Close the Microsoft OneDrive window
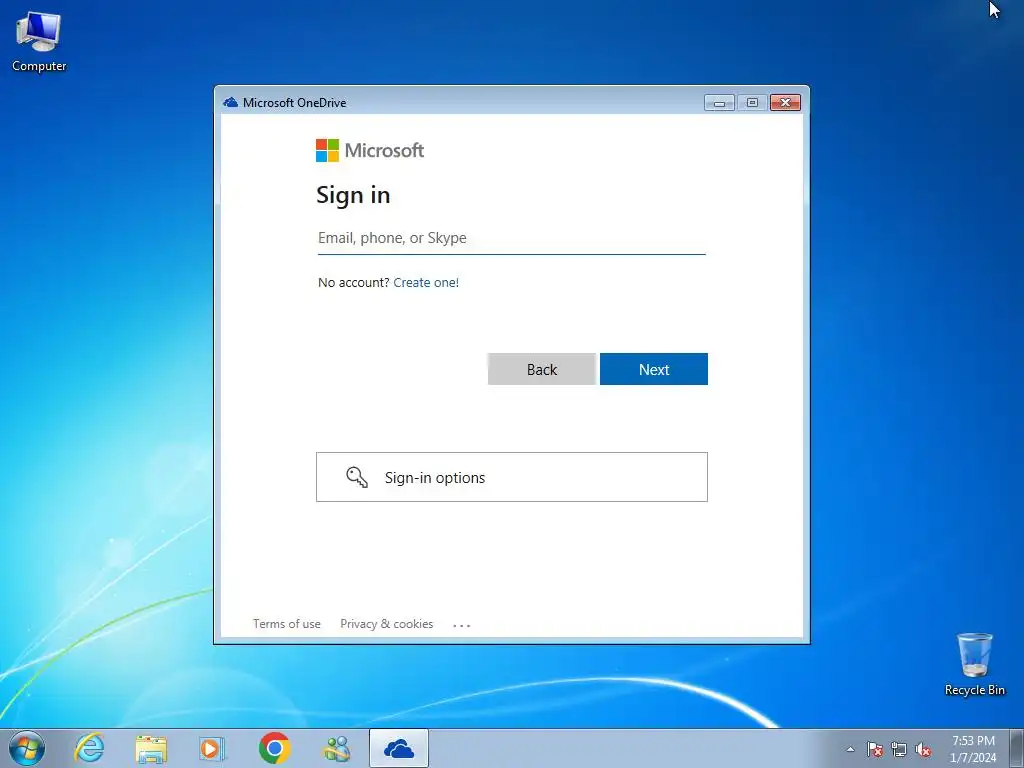The image size is (1024, 768). click(x=785, y=103)
